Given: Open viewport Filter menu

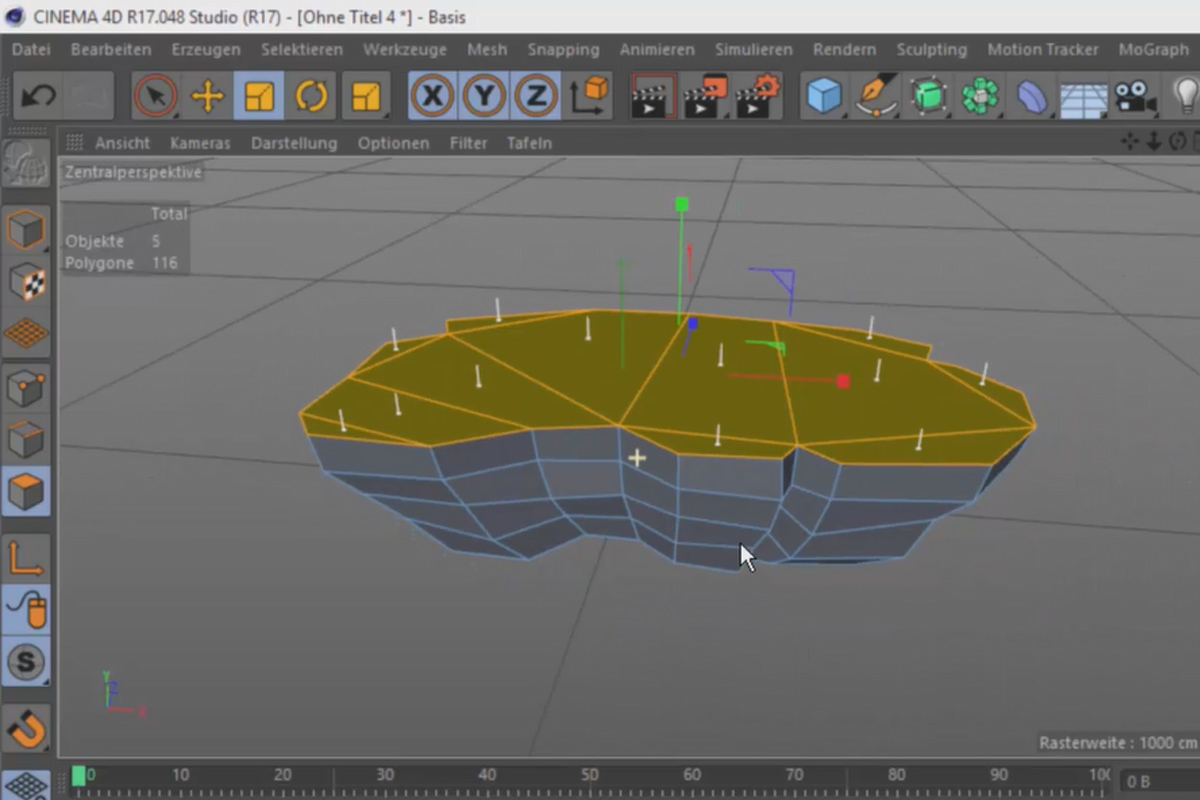Looking at the screenshot, I should [468, 143].
